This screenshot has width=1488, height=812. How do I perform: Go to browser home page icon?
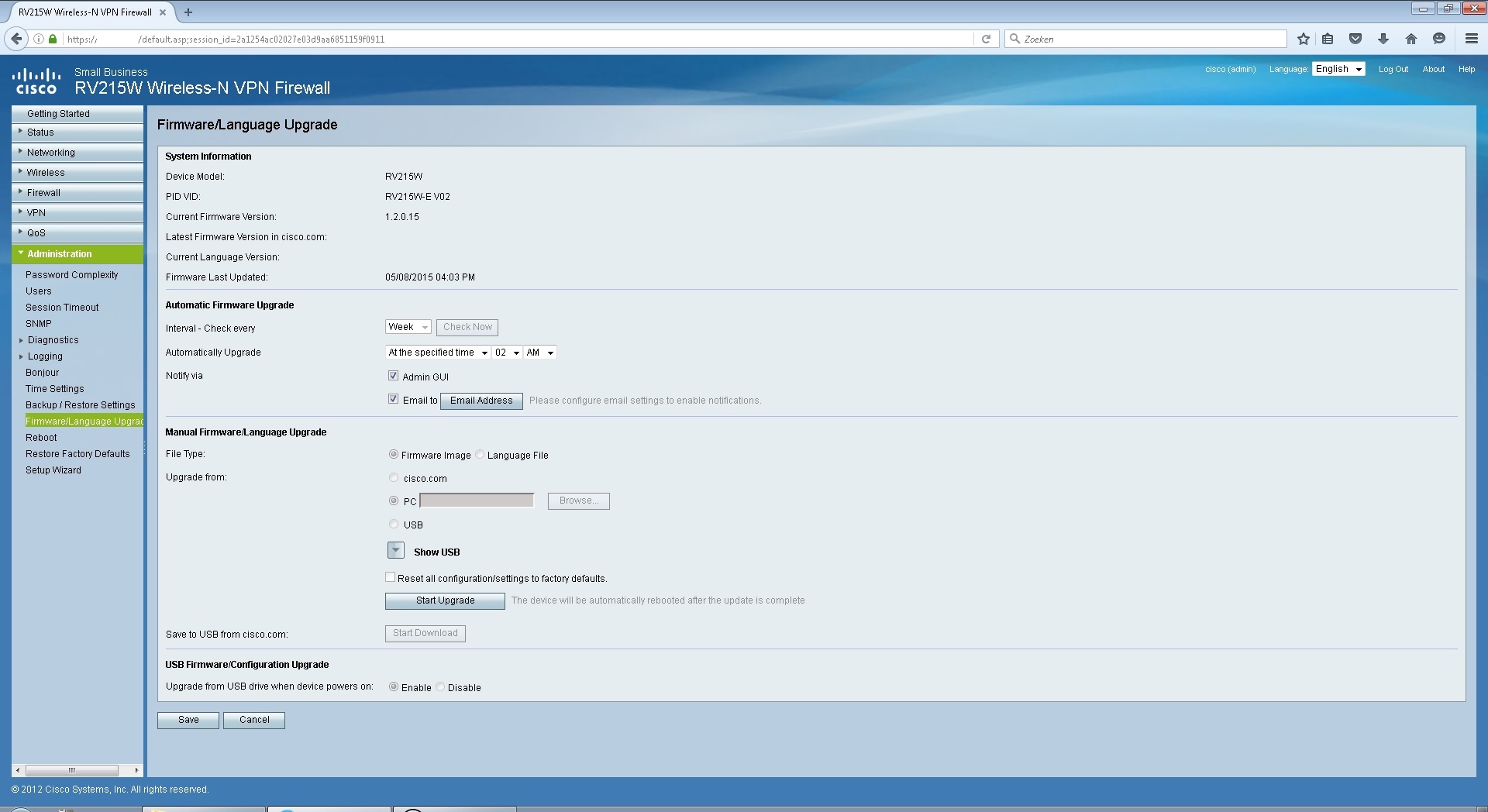pyautogui.click(x=1411, y=39)
